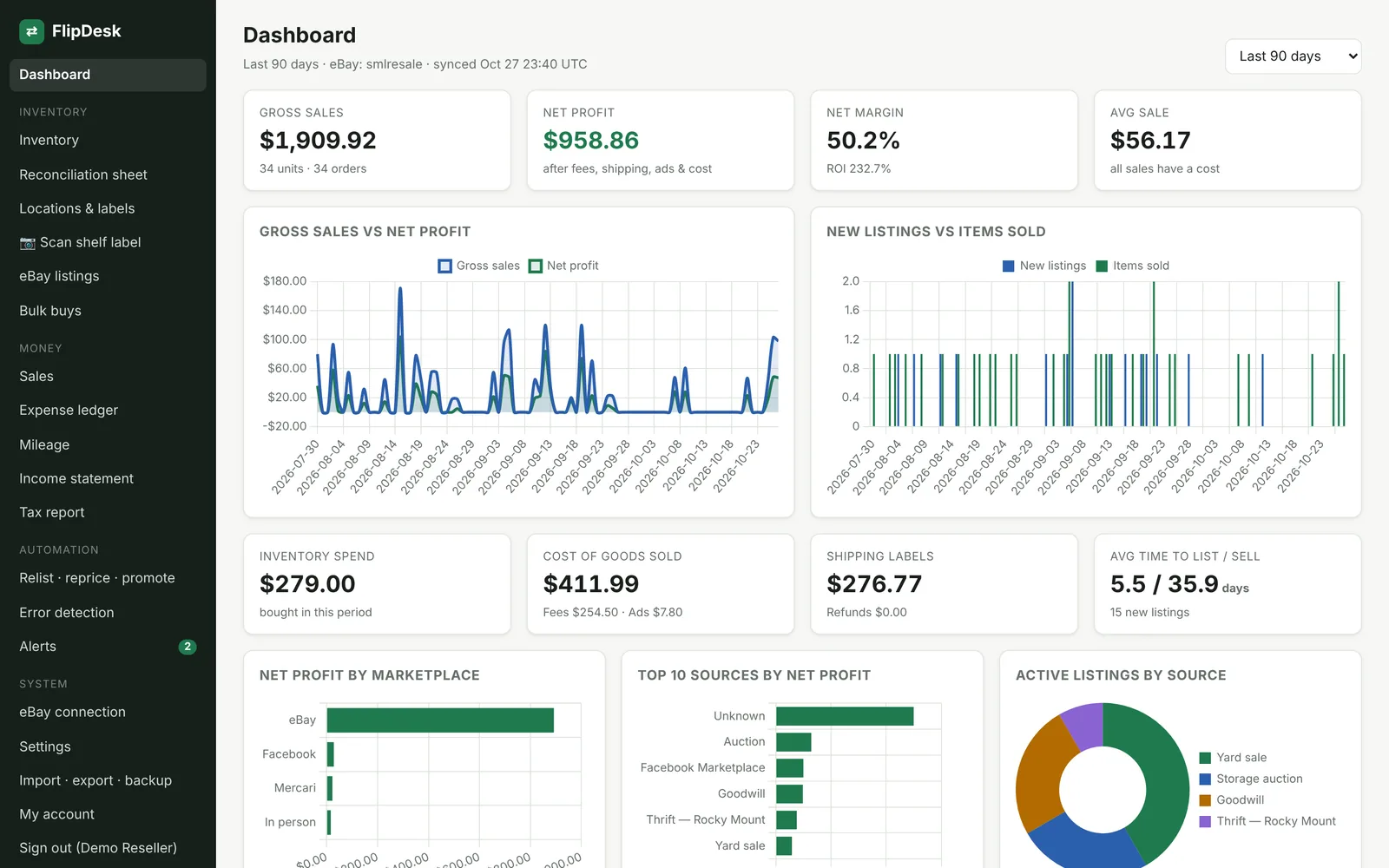Click the FlipDesk logo icon
1389x868 pixels.
[x=31, y=31]
